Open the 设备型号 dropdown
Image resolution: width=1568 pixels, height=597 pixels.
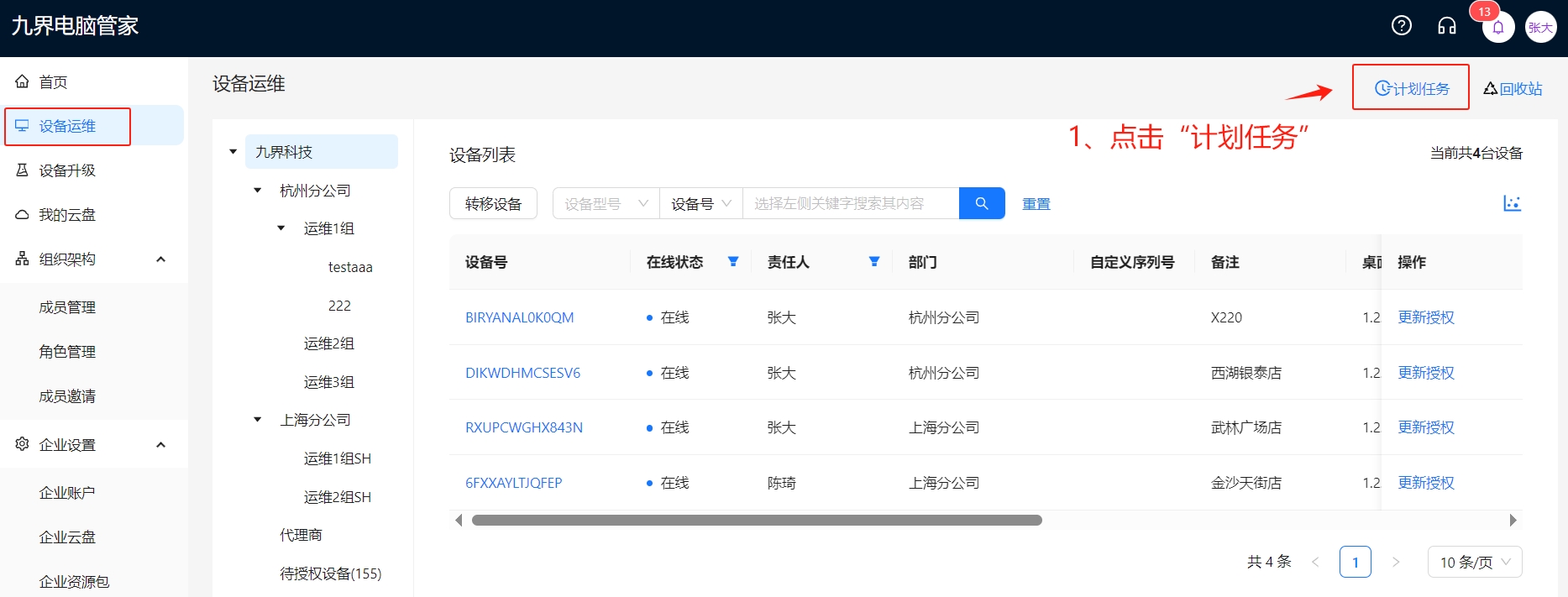coord(606,203)
